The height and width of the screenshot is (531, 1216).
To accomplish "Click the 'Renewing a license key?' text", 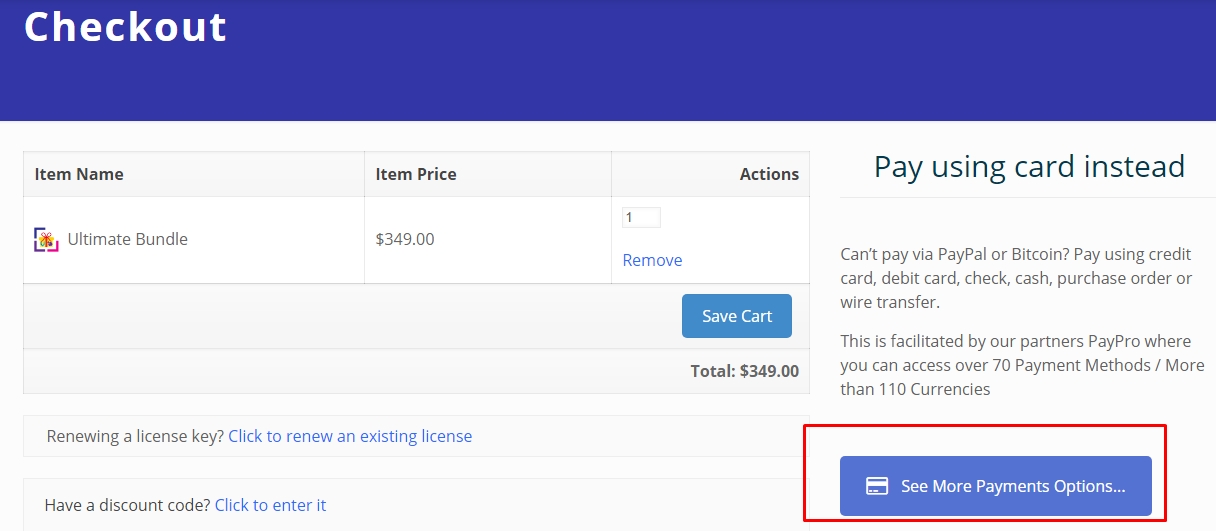I will coord(135,436).
